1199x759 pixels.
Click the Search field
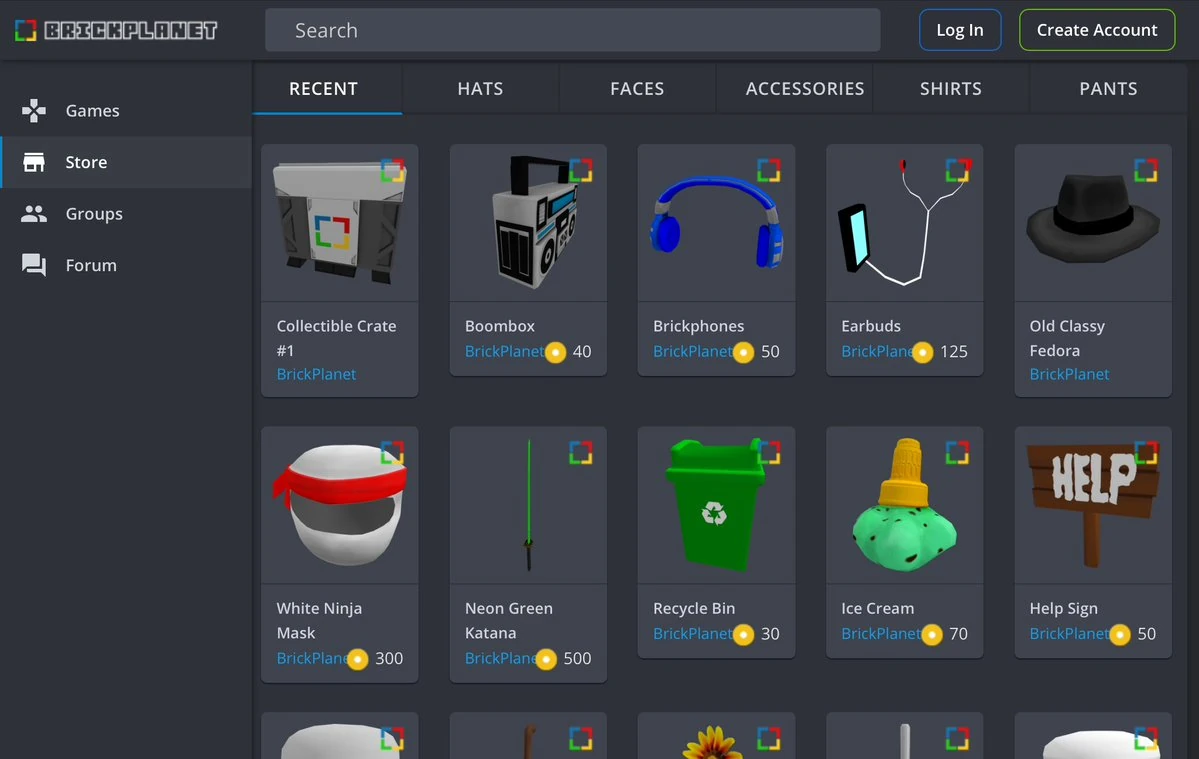point(571,30)
